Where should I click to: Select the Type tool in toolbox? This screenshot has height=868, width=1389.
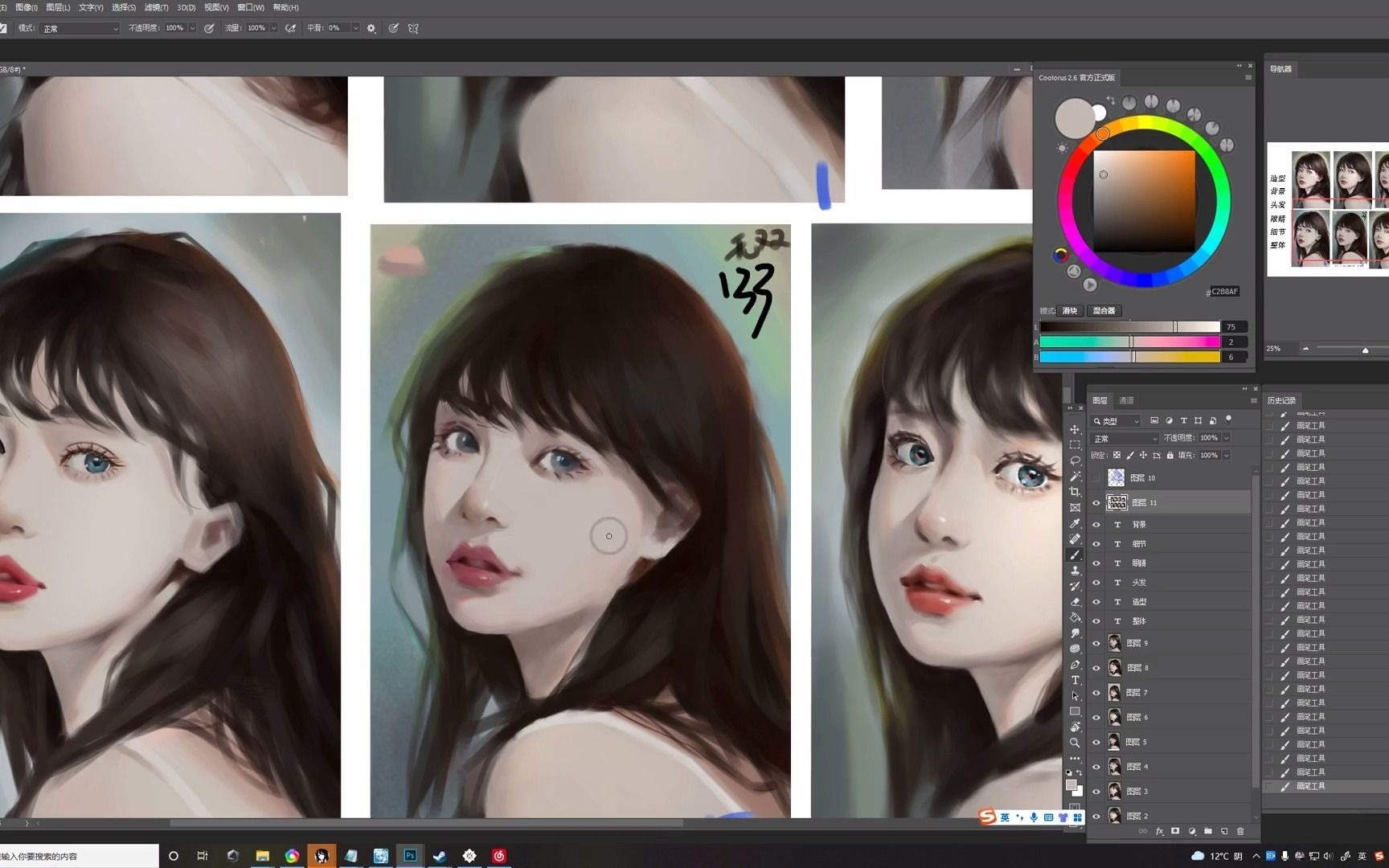(x=1075, y=680)
